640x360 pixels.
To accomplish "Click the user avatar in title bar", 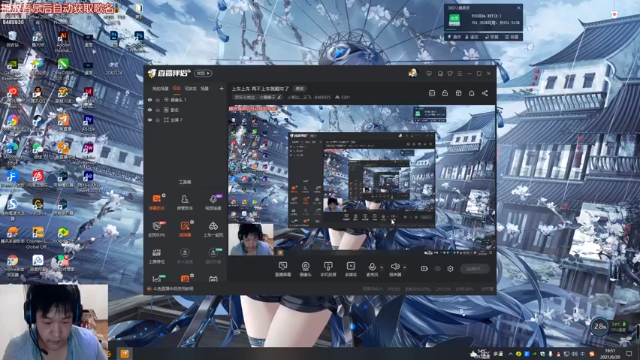I will pos(413,73).
